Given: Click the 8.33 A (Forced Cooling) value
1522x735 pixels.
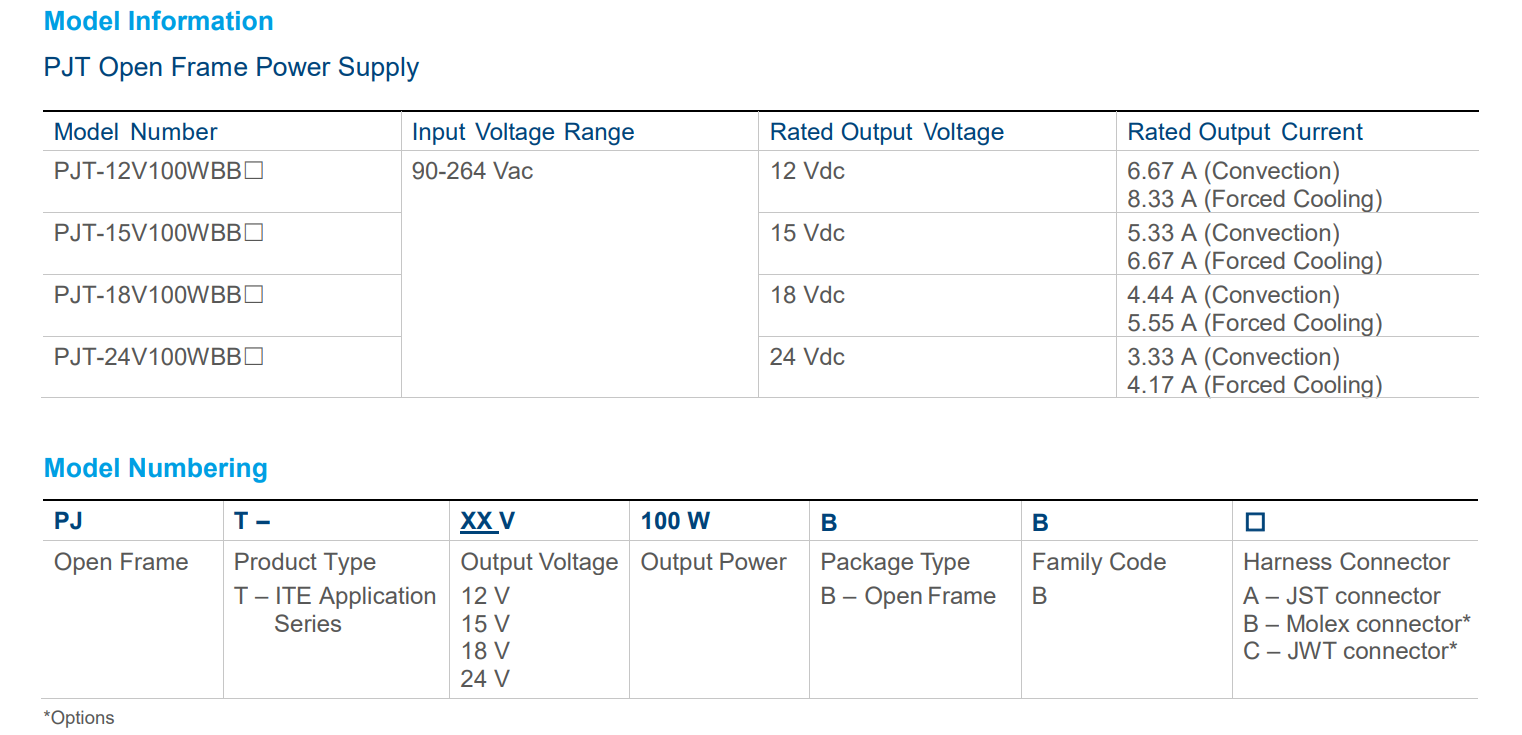Looking at the screenshot, I should click(x=1254, y=199).
